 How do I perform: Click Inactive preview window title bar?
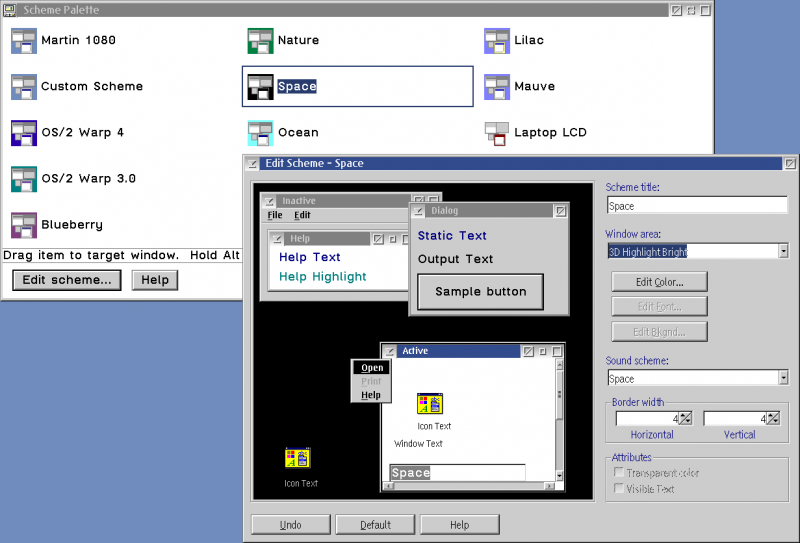343,201
